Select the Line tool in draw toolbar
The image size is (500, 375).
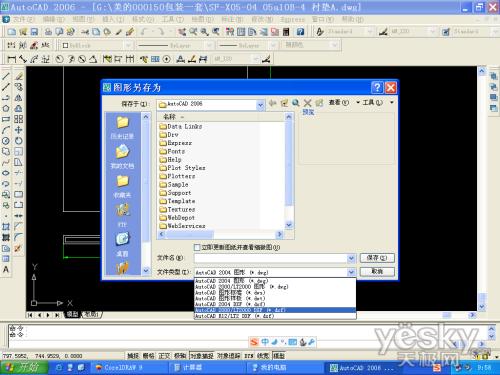tap(6, 76)
